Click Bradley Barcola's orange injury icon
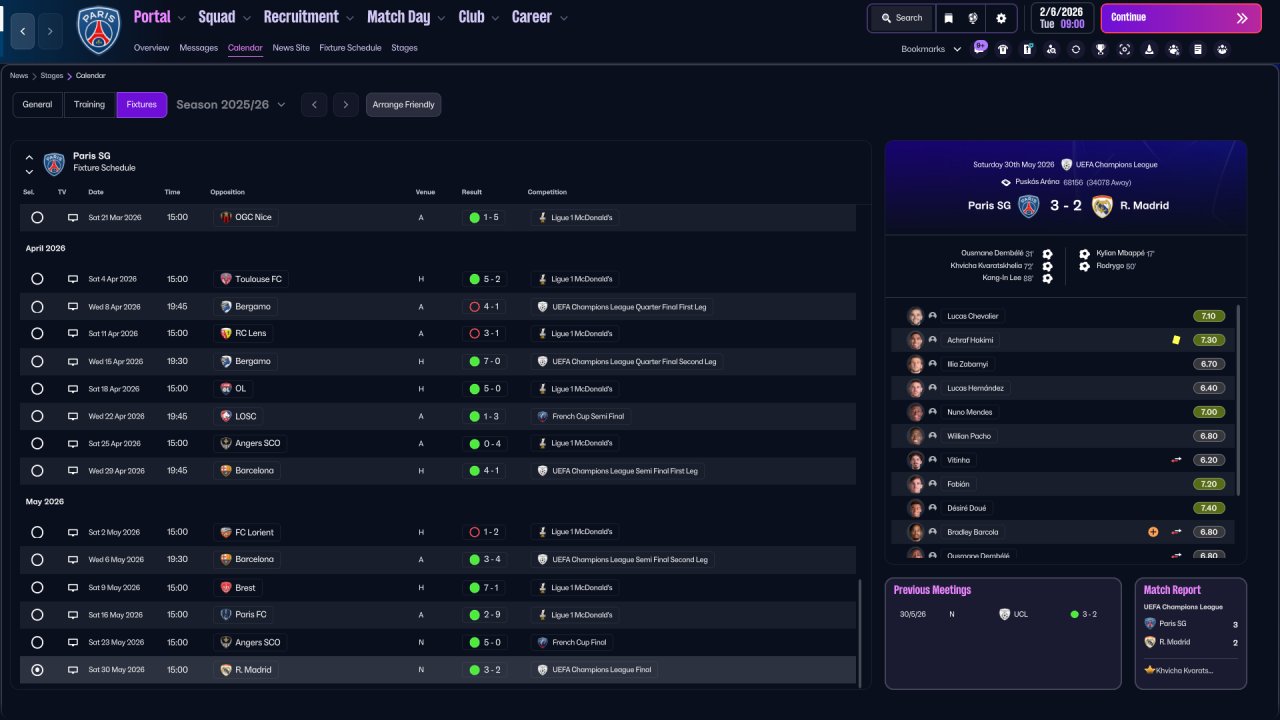 1153,532
